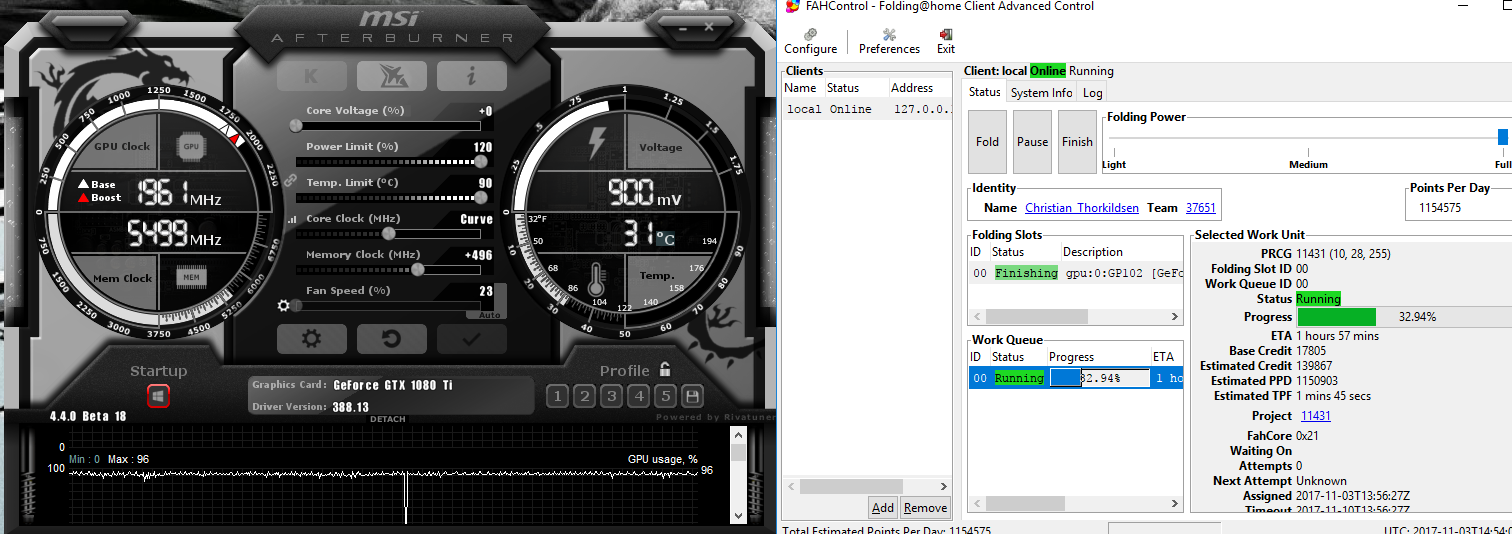The image size is (1512, 534).
Task: Open project link 11431
Action: (1315, 416)
